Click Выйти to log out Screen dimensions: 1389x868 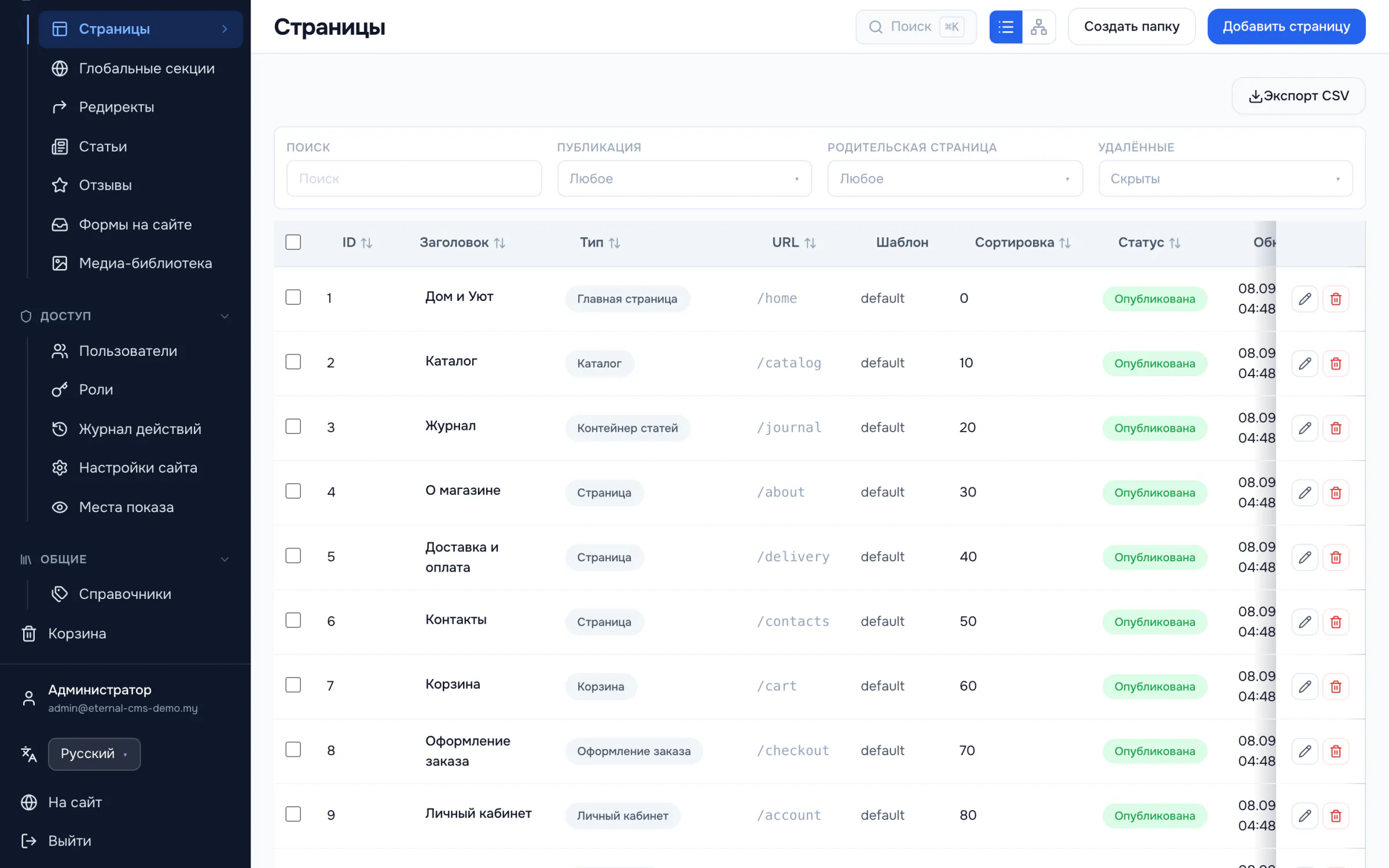tap(69, 841)
